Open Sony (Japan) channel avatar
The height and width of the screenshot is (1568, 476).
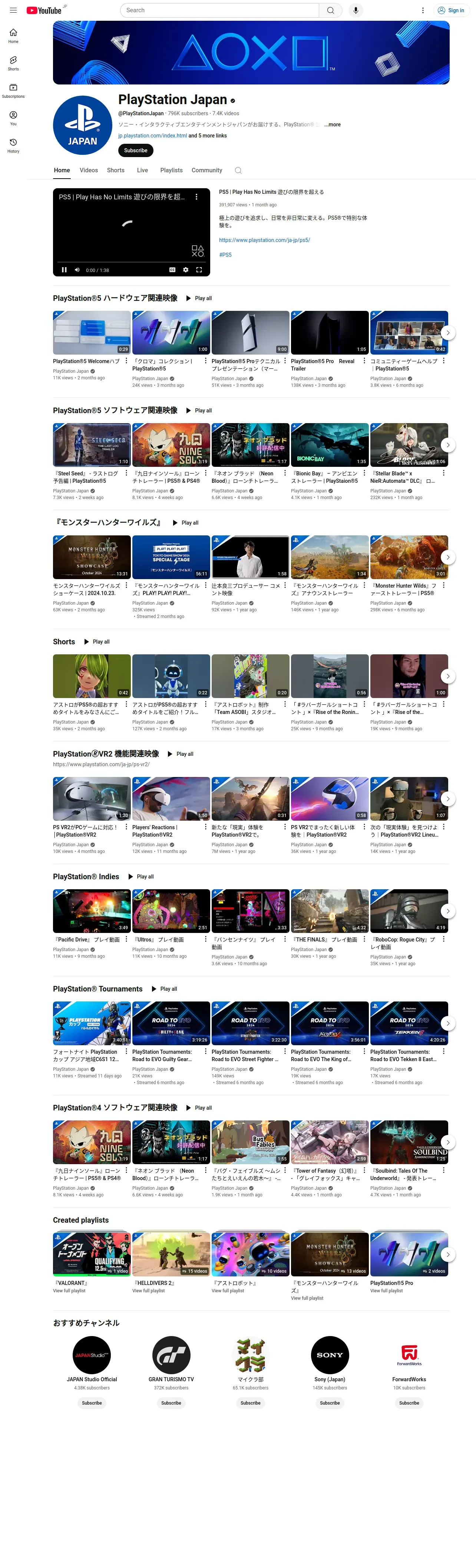[x=330, y=1355]
